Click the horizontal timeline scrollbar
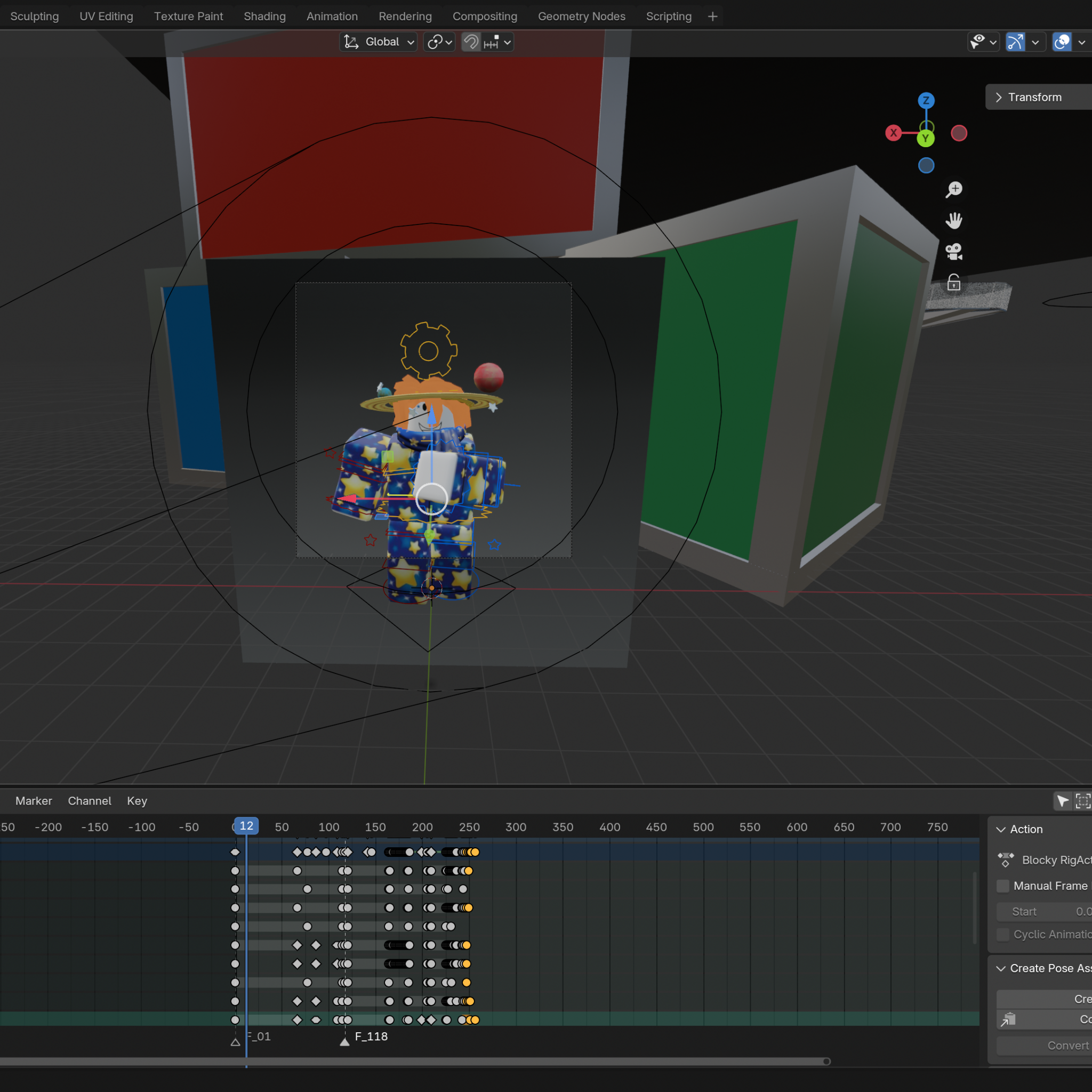The image size is (1092, 1092). point(415,1062)
